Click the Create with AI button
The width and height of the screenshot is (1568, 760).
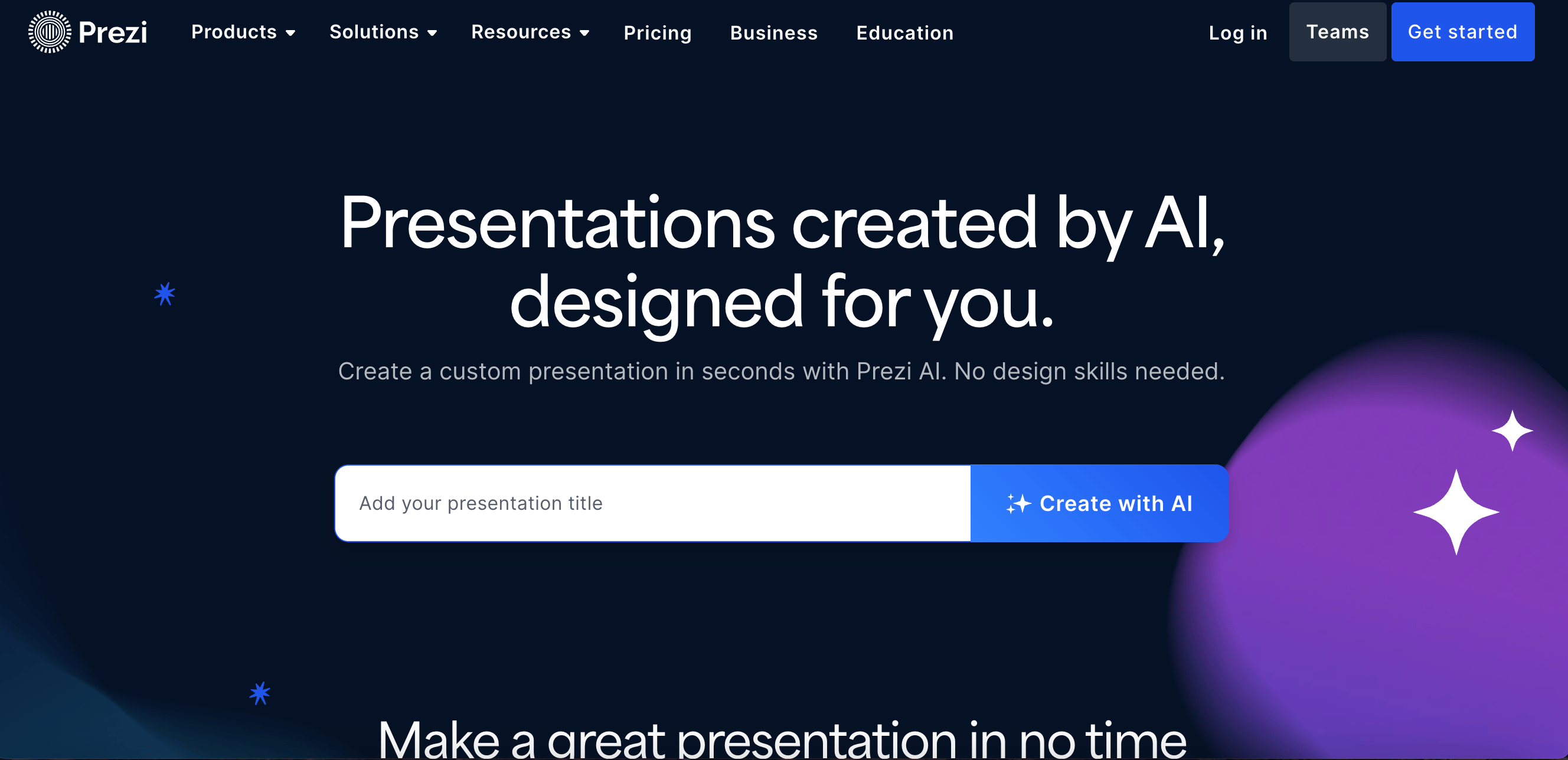pos(1099,503)
